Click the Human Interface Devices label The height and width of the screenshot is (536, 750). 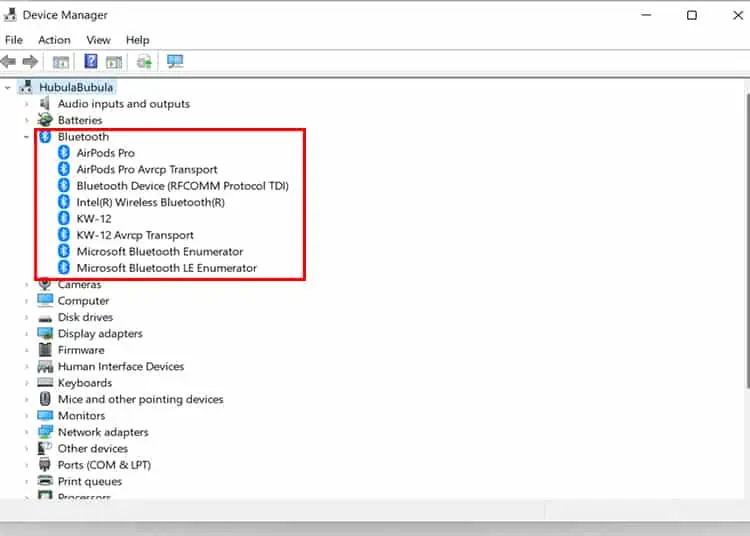click(x=121, y=366)
